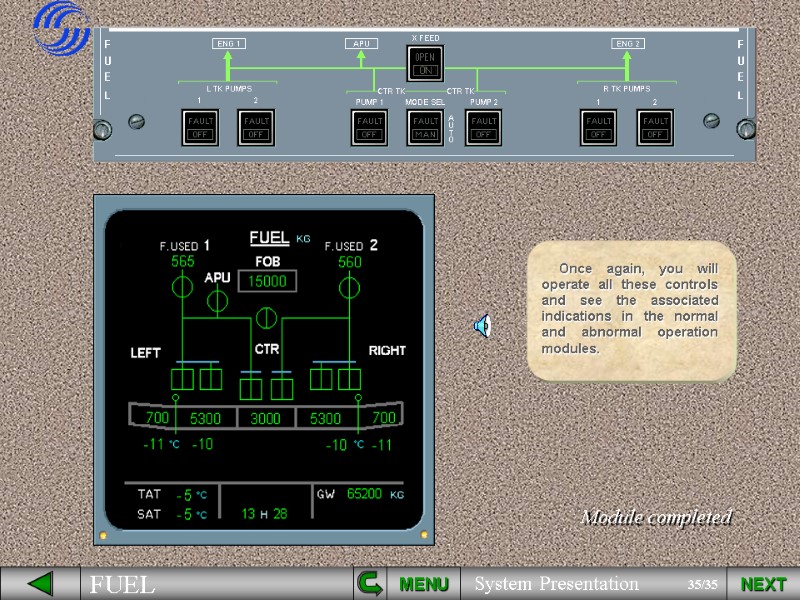Advance with the NEXT button
800x600 pixels.
pos(764,583)
